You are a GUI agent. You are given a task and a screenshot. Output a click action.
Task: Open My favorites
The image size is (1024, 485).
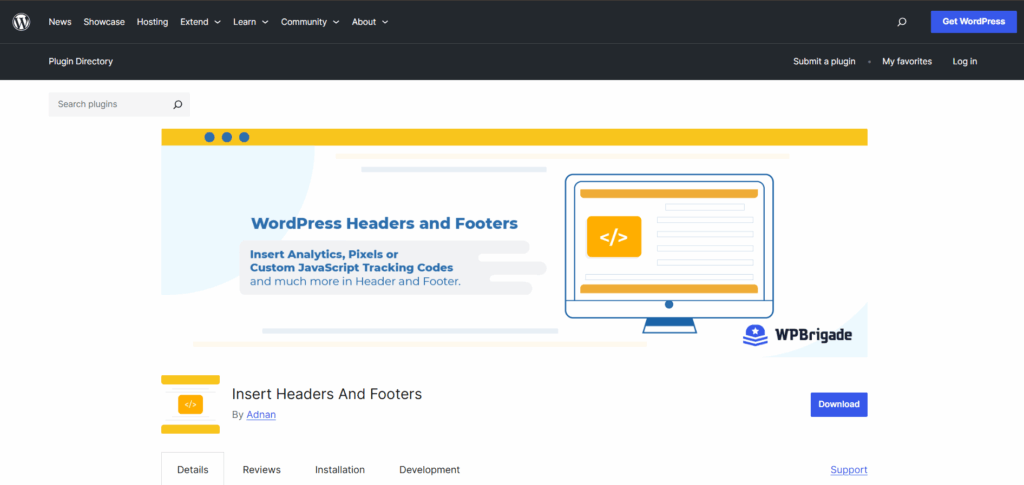coord(906,61)
